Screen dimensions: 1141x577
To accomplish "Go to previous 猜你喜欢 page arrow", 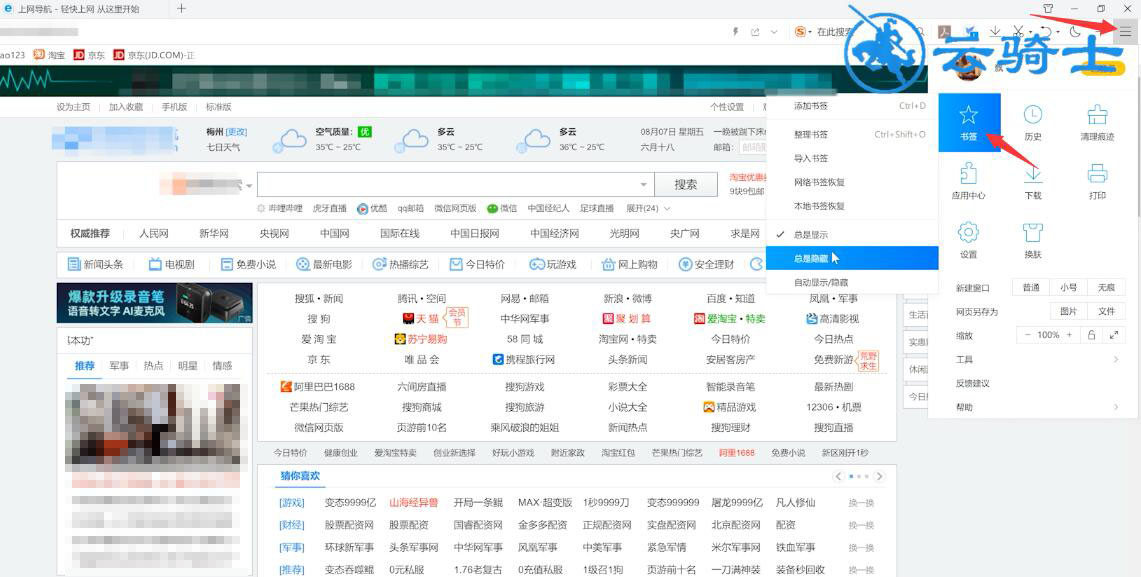I will pos(838,477).
